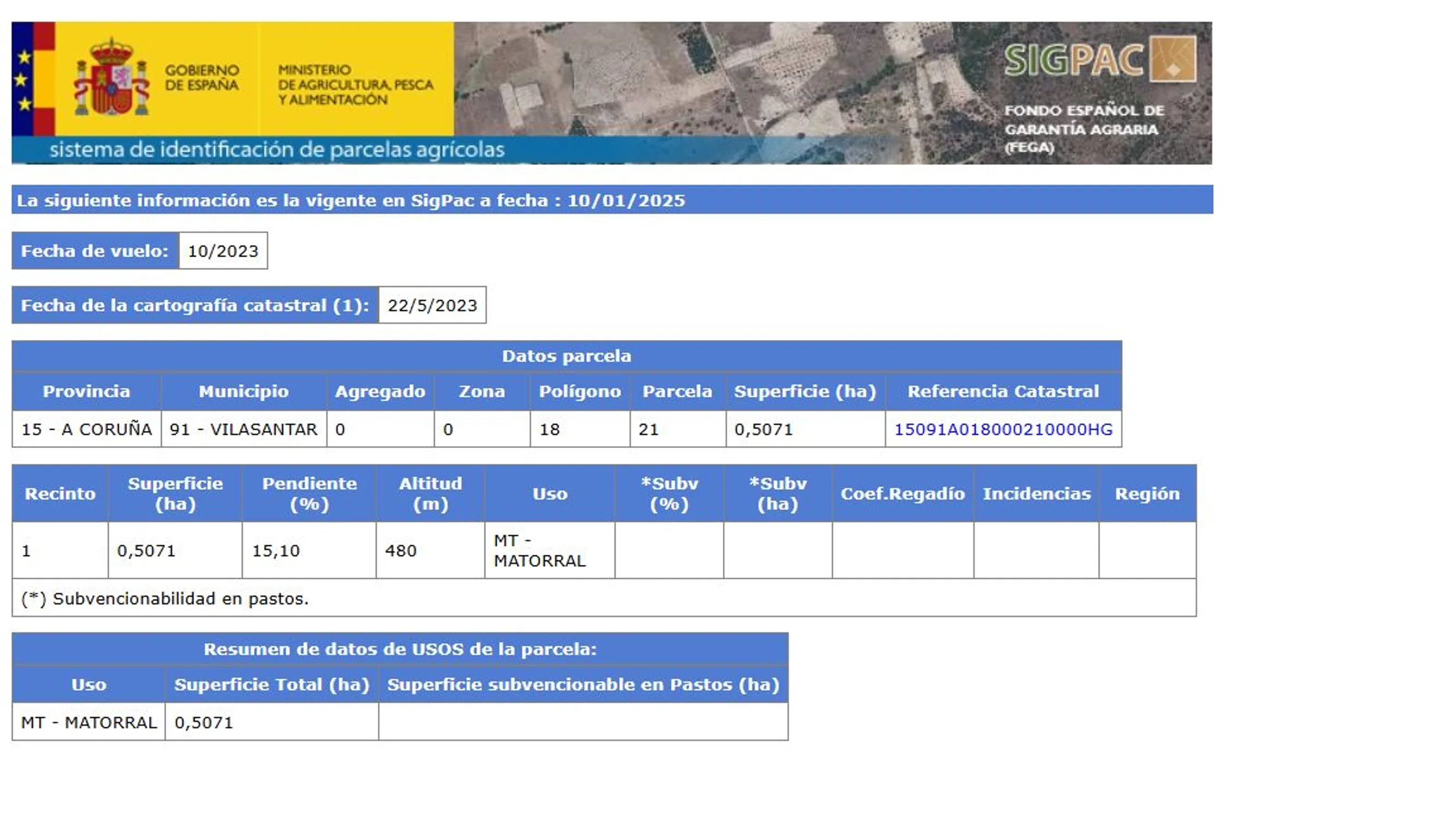
Task: Open catastral reference 15091A018000210000HG link
Action: (x=1003, y=430)
